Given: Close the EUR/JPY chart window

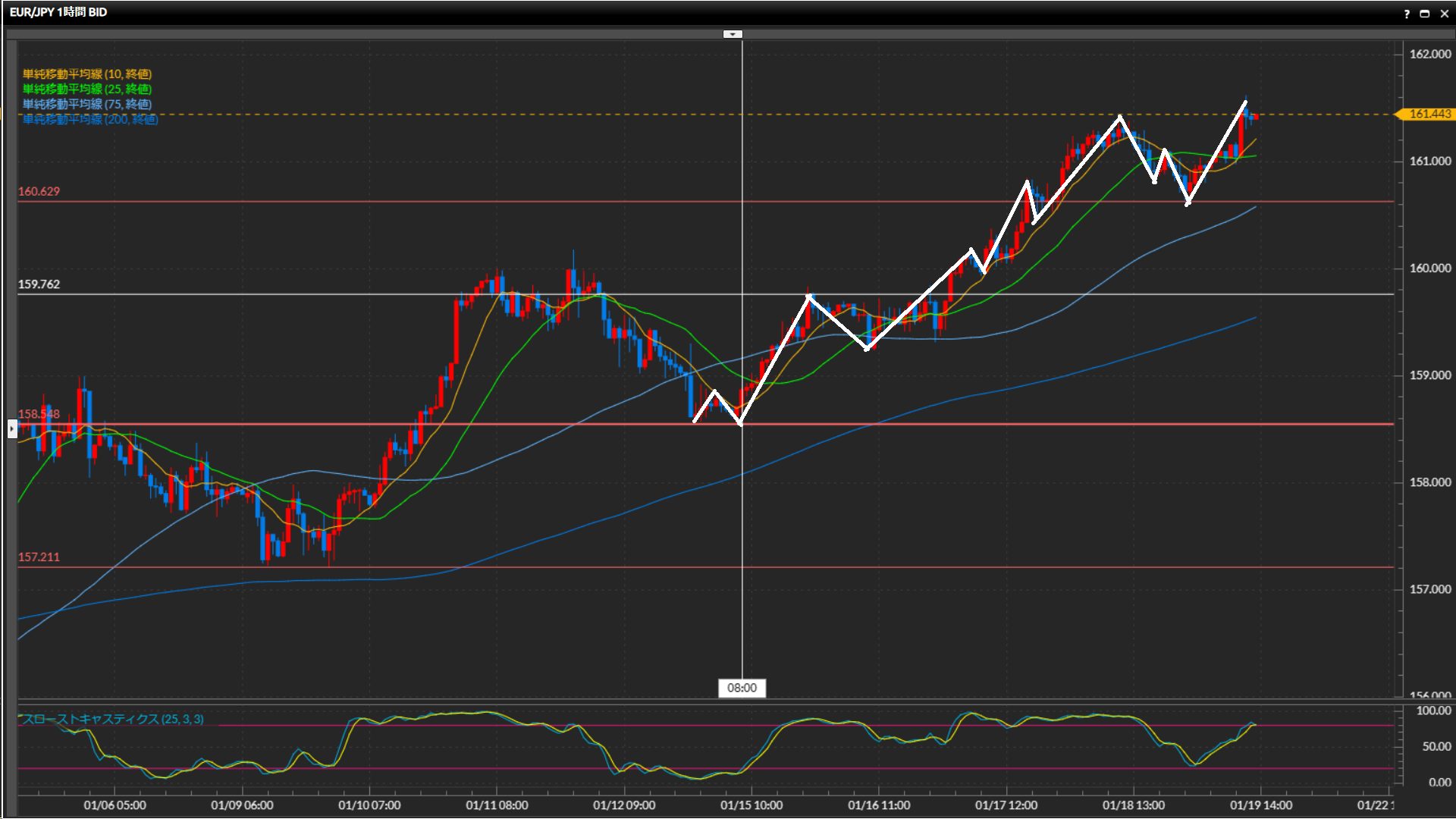Looking at the screenshot, I should [1444, 14].
